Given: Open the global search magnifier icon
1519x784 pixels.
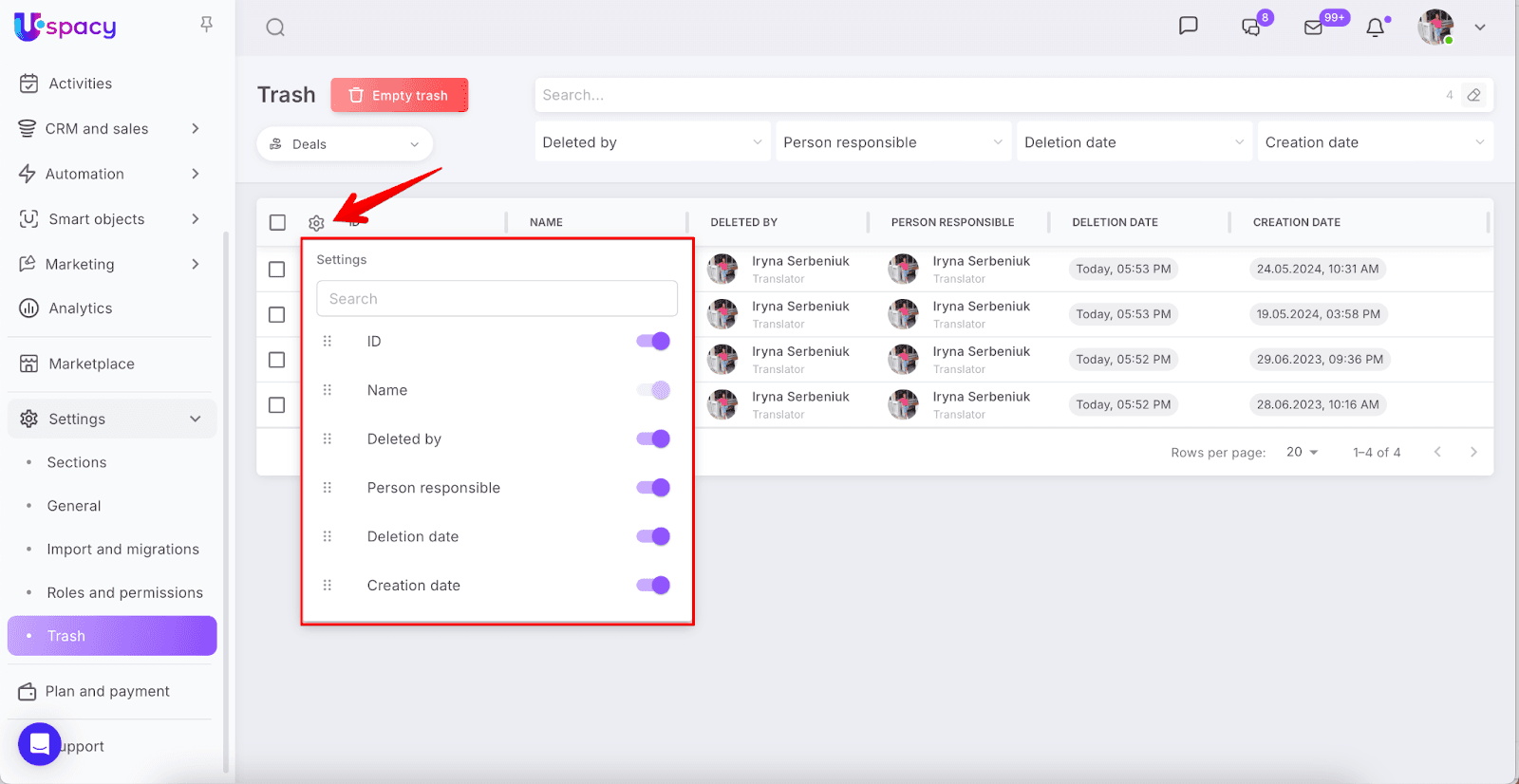Looking at the screenshot, I should pyautogui.click(x=275, y=28).
